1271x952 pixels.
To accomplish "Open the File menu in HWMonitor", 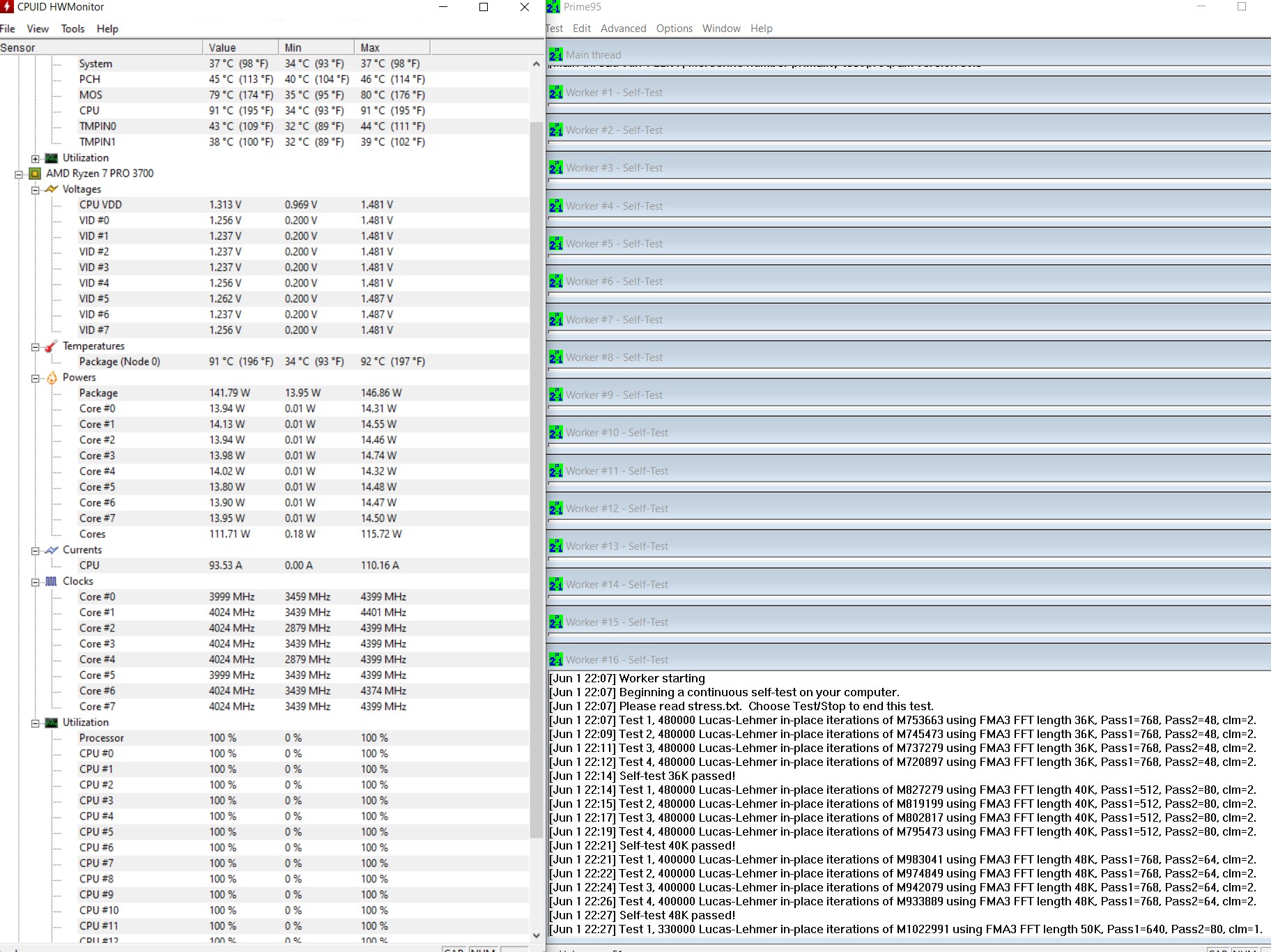I will 8,29.
